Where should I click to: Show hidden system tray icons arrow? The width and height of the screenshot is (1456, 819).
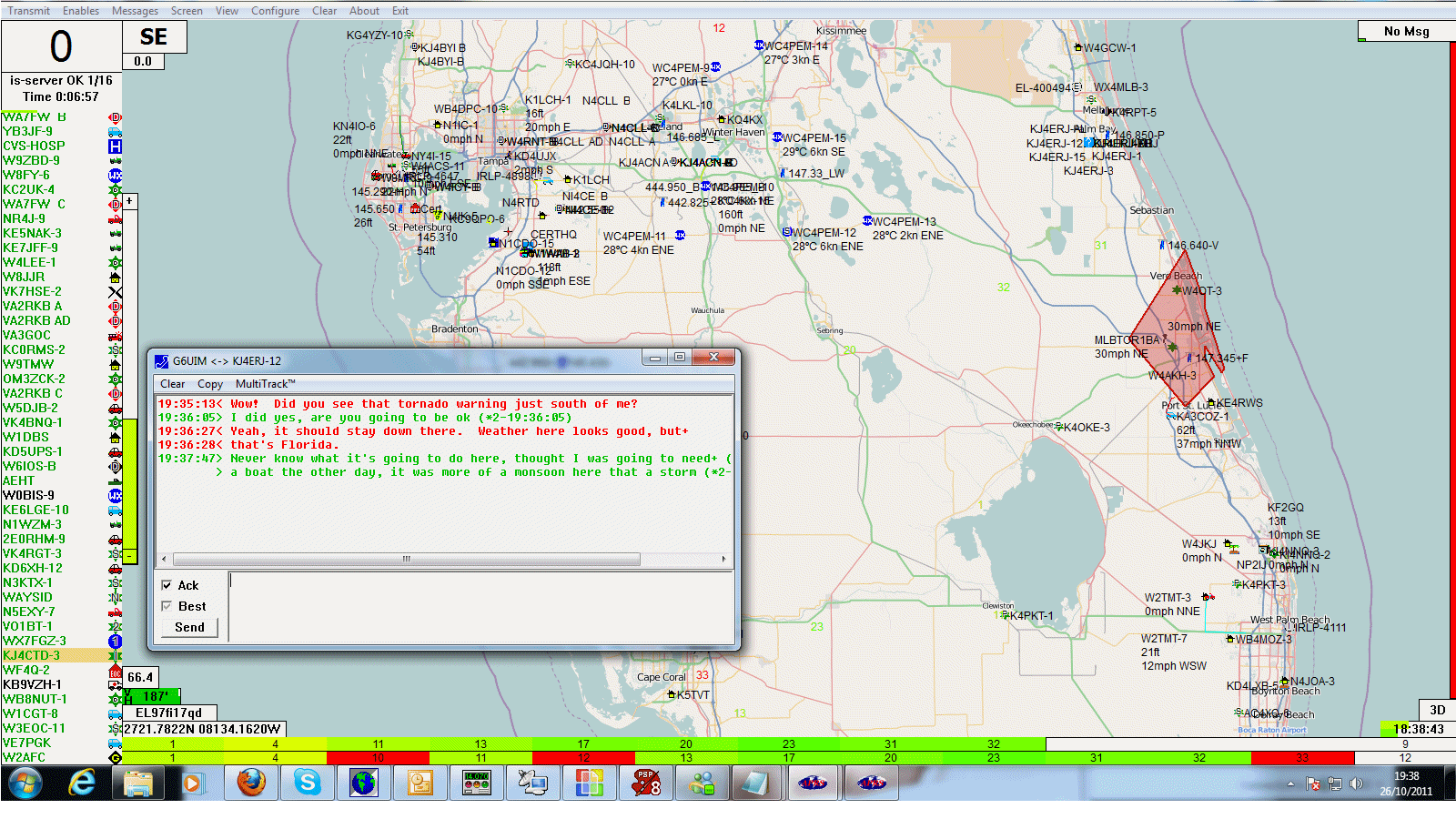(1290, 784)
